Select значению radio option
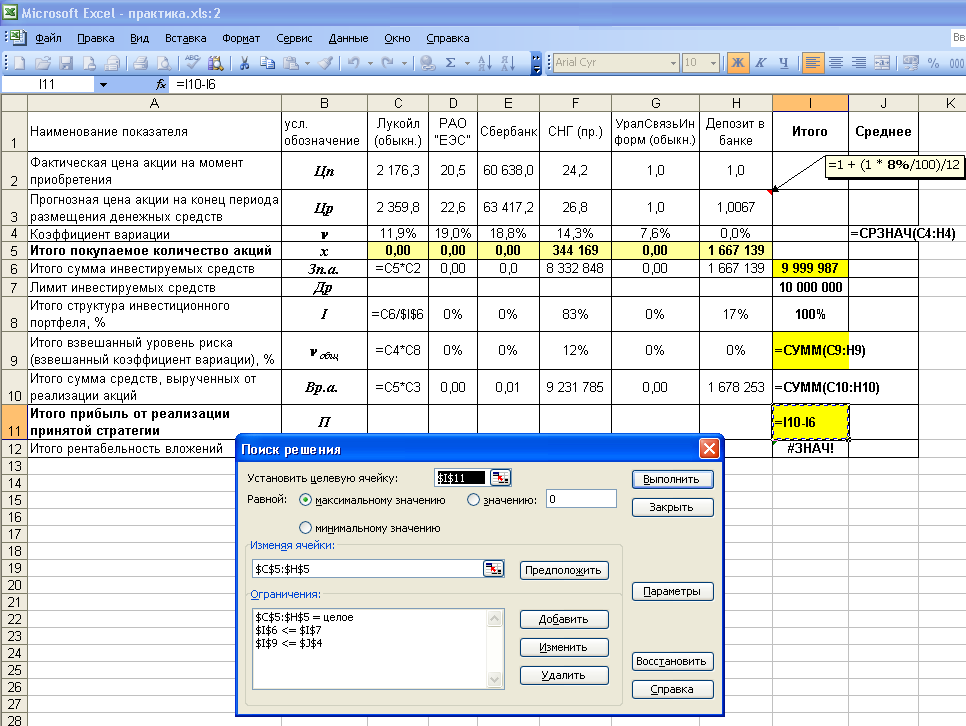The width and height of the screenshot is (966, 726). point(473,500)
